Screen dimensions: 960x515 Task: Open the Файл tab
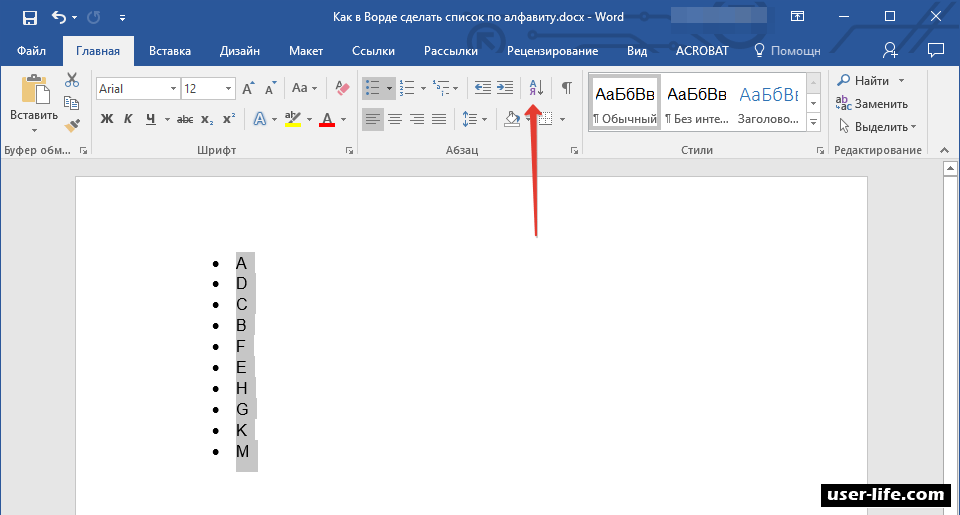[x=31, y=51]
